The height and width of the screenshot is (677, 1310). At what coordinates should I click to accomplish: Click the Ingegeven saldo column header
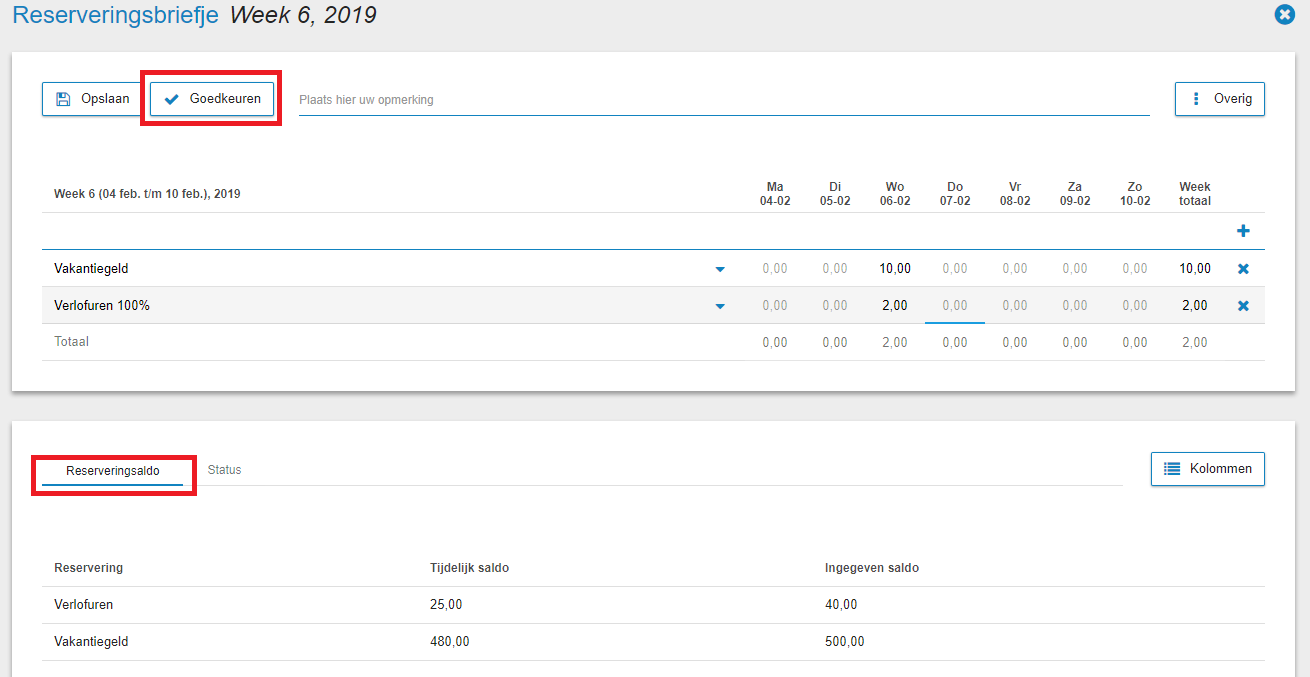coord(872,568)
